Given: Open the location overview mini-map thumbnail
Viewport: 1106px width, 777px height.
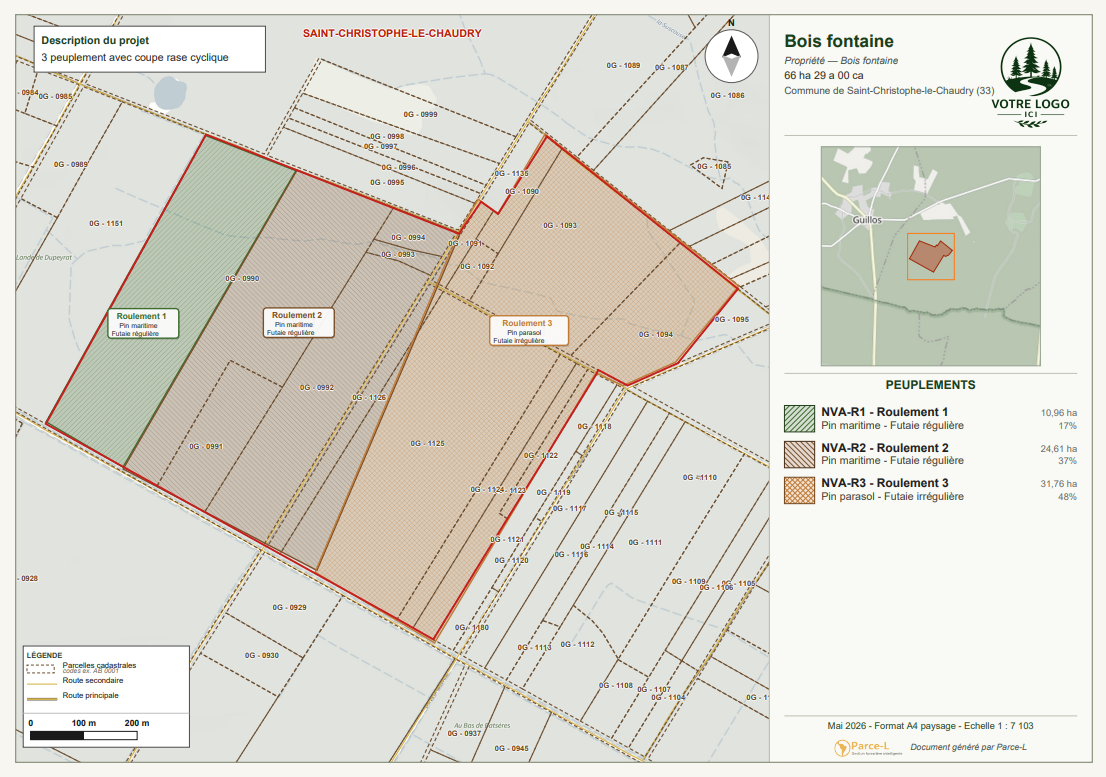Looking at the screenshot, I should (930, 256).
